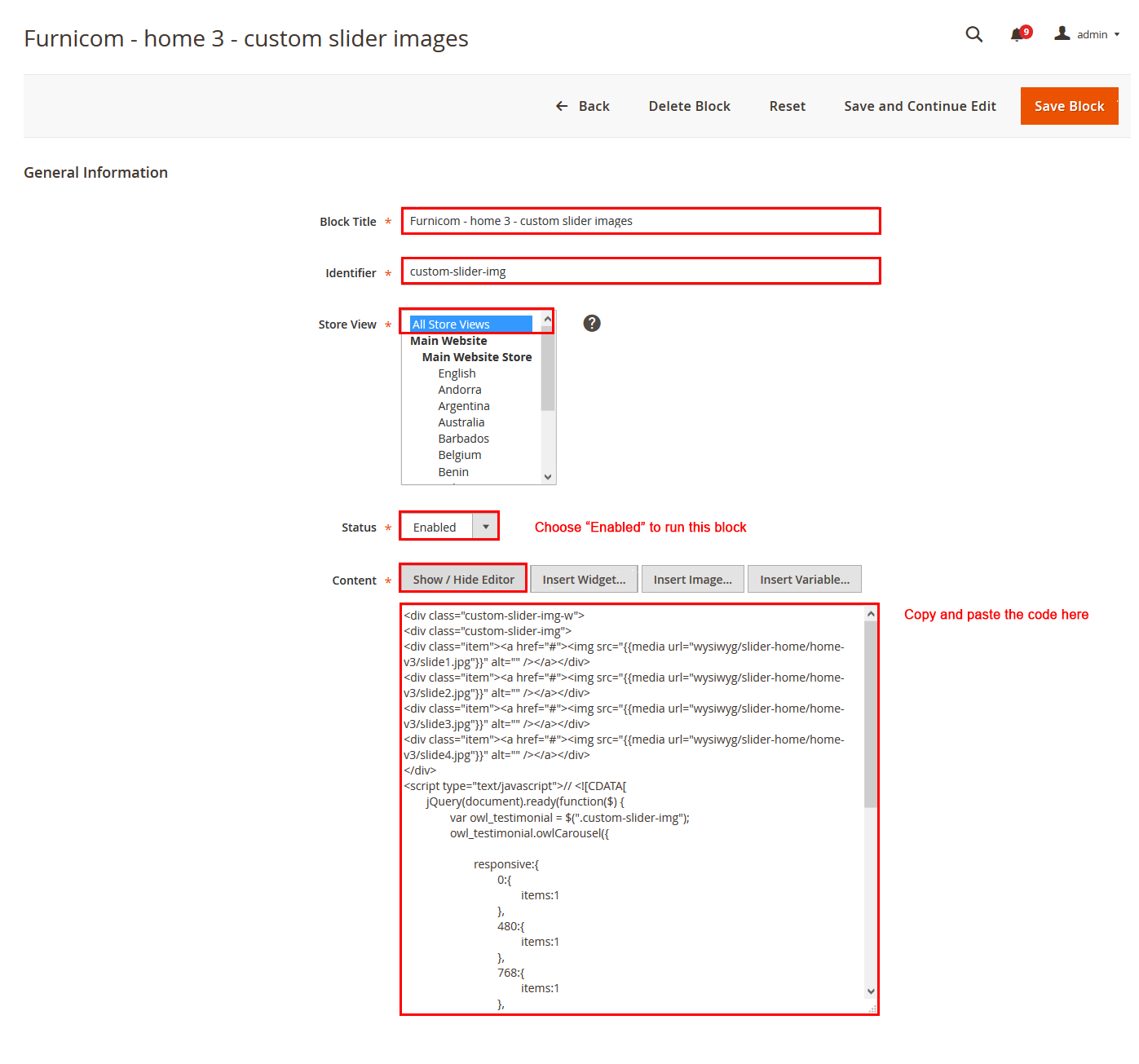Click Save and Continue Edit
Screen dimensions: 1139x1064
point(920,106)
